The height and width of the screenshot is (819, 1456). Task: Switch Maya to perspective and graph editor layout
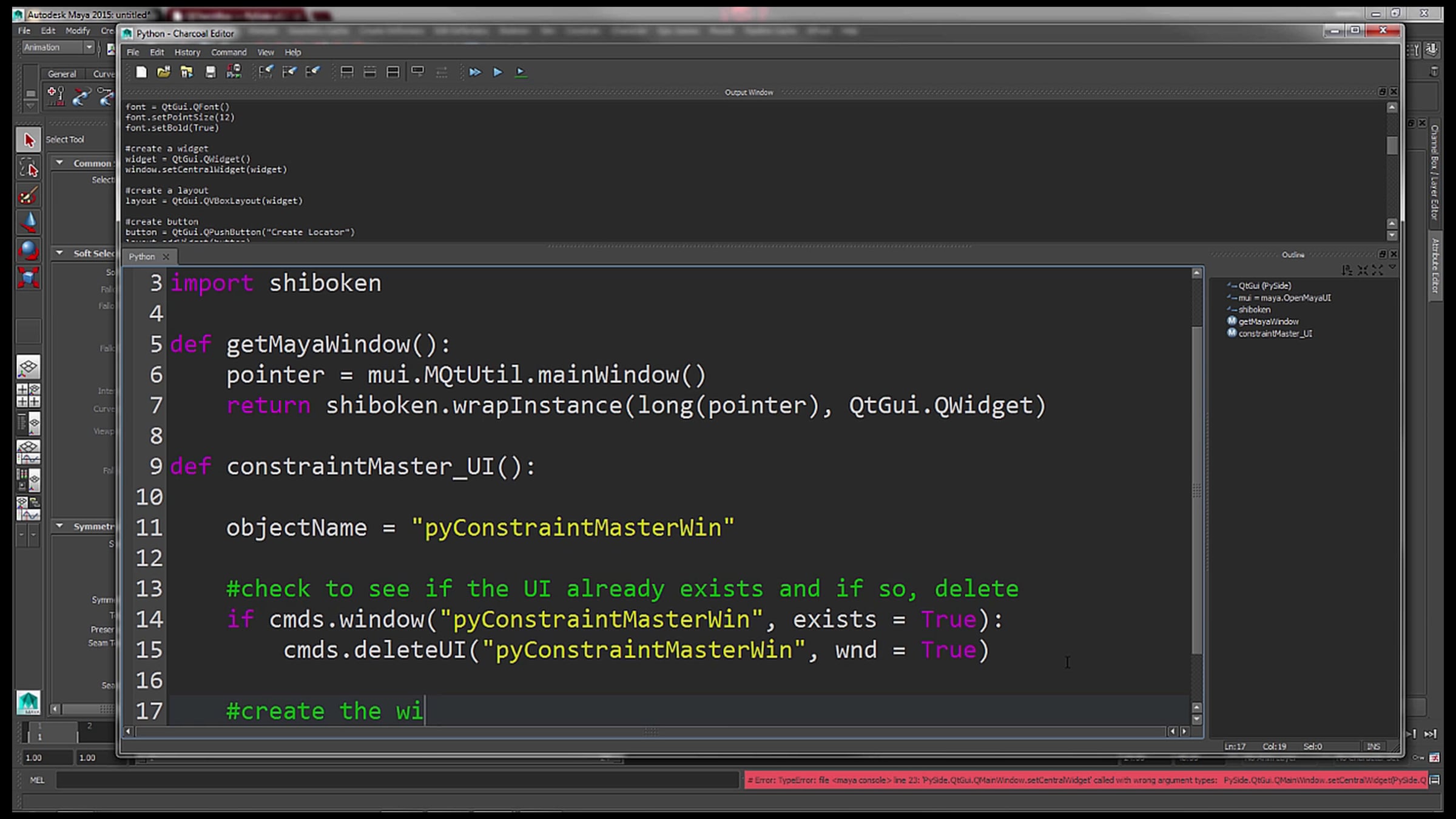(29, 452)
